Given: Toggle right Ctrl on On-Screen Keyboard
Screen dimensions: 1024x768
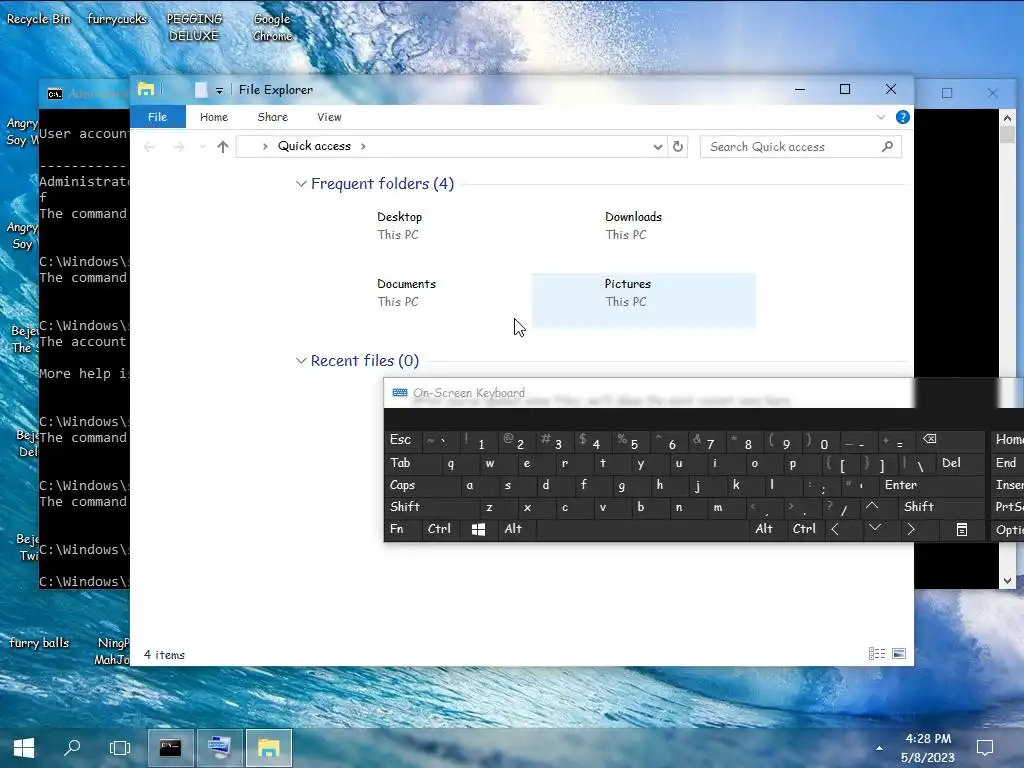Looking at the screenshot, I should click(x=804, y=528).
